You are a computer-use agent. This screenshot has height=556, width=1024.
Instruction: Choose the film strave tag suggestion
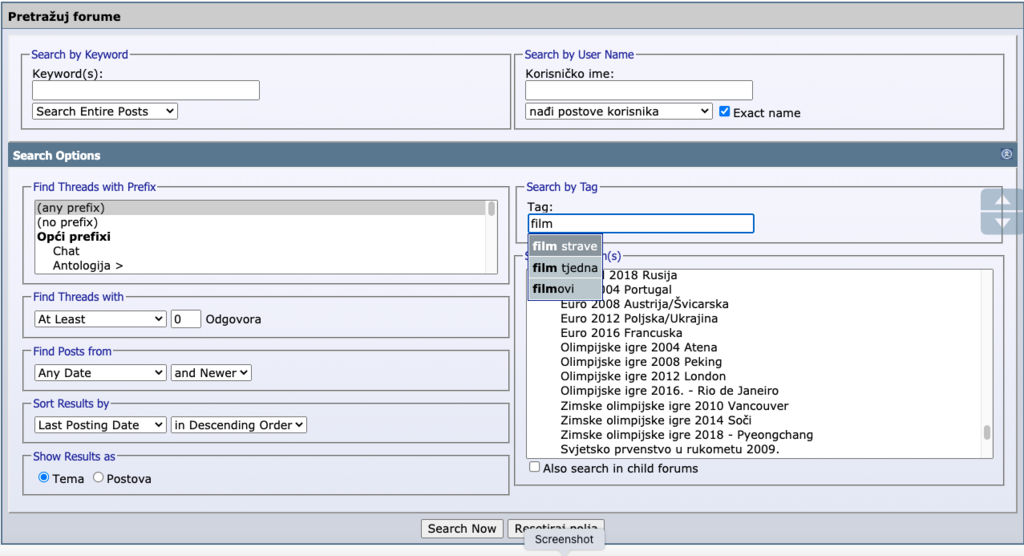pos(565,246)
